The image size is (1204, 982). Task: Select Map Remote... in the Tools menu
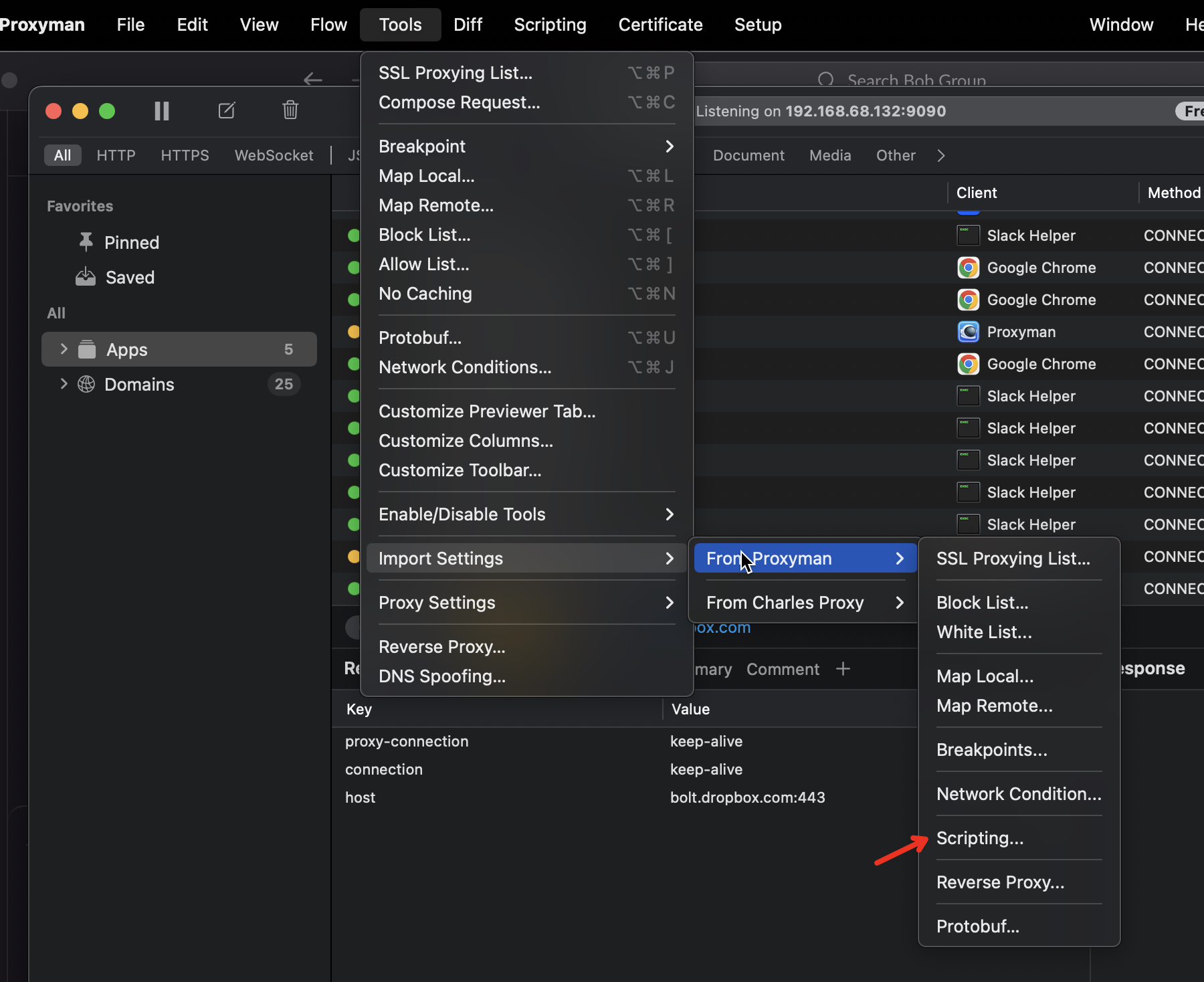(x=526, y=205)
